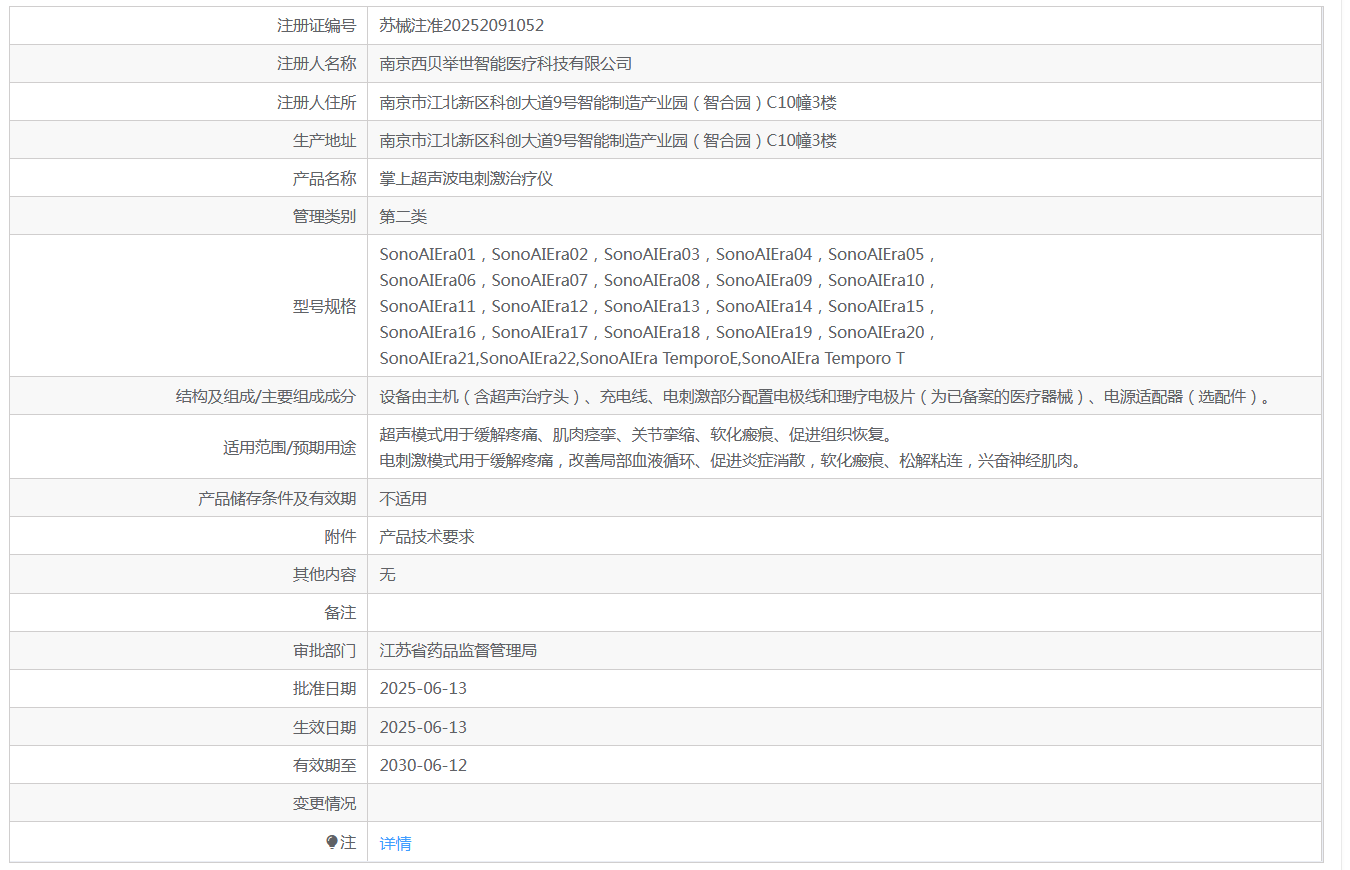Image resolution: width=1350 pixels, height=870 pixels.
Task: Open the 详情 link
Action: coord(395,843)
